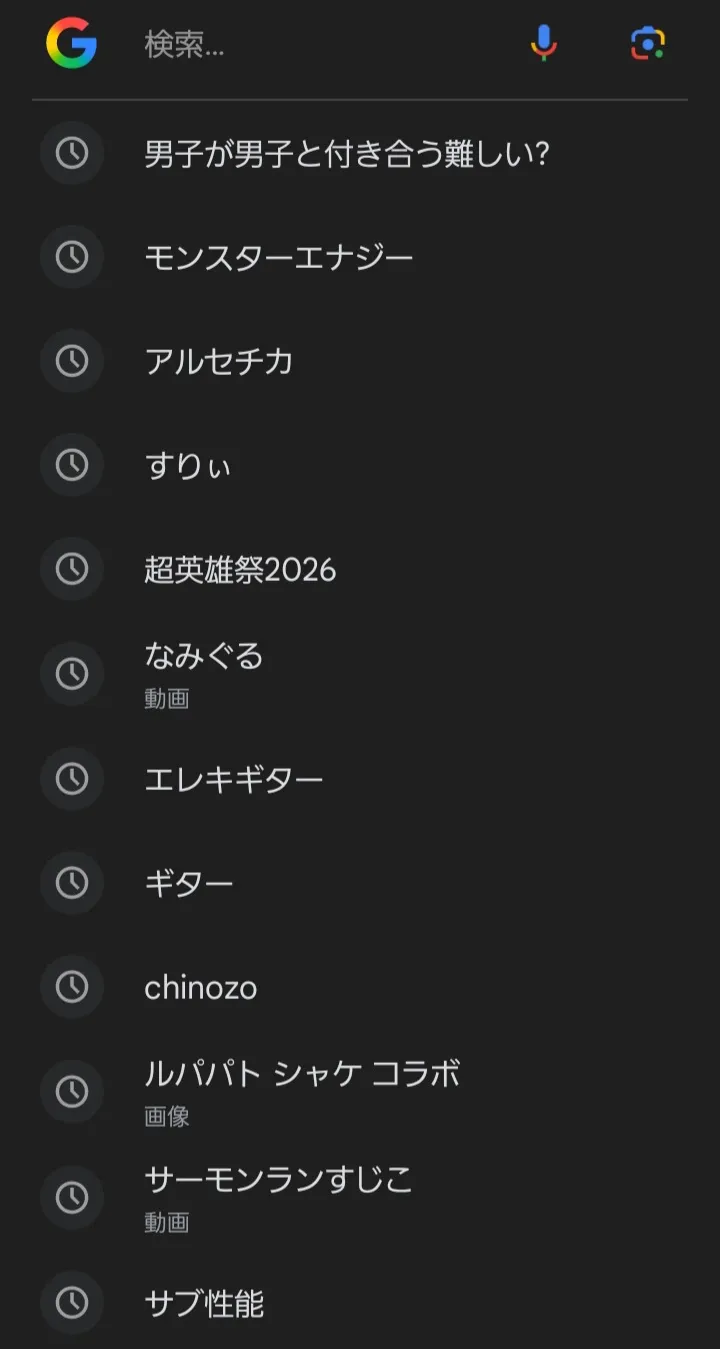720x1349 pixels.
Task: Choose the サーモンランすじこ video suggestion
Action: click(x=279, y=1194)
